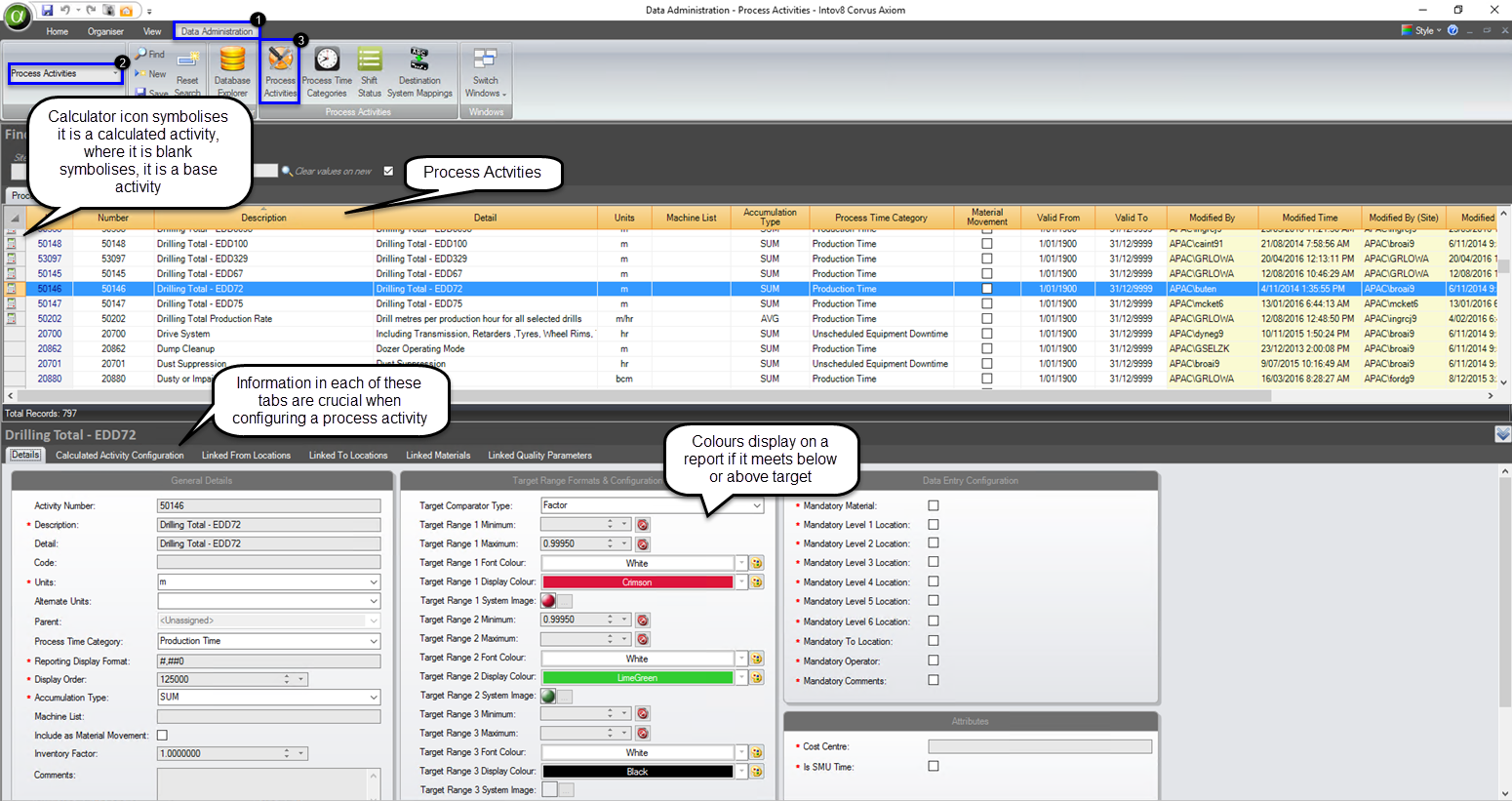Open Shift Status ribbon icon
Screen dimensions: 1512x801
[370, 71]
